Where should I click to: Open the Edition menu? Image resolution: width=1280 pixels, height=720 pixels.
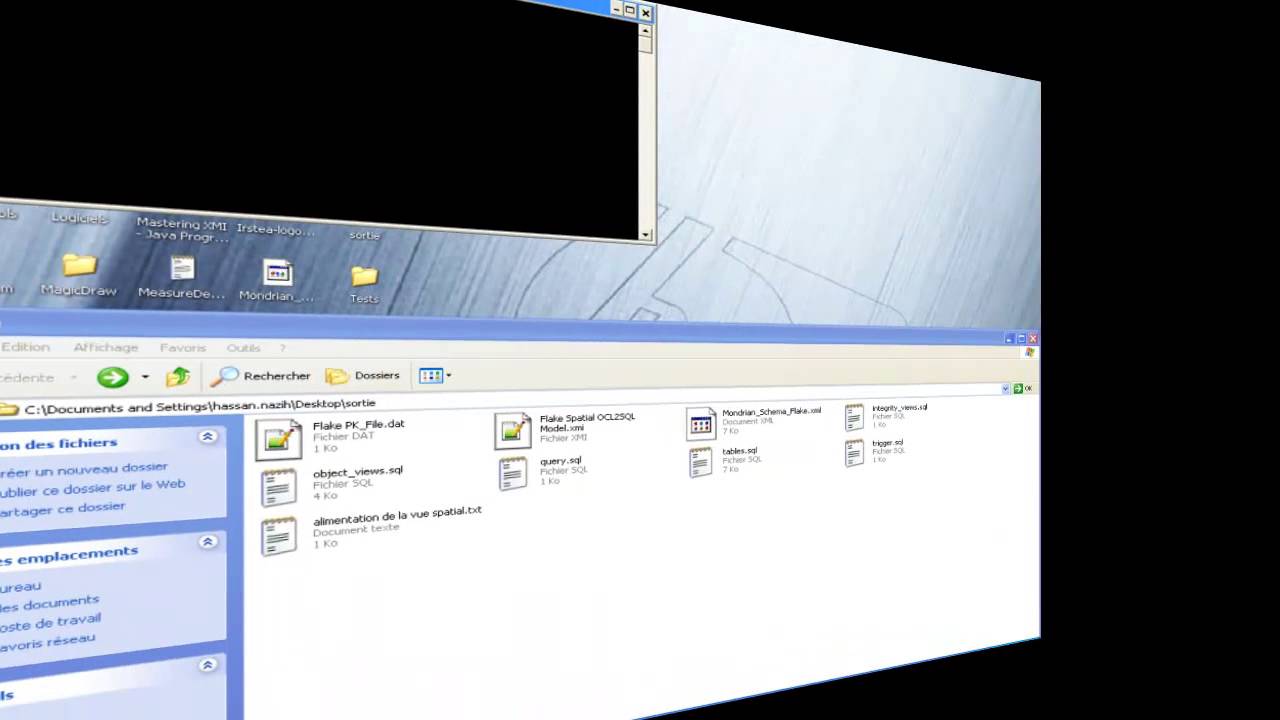25,347
